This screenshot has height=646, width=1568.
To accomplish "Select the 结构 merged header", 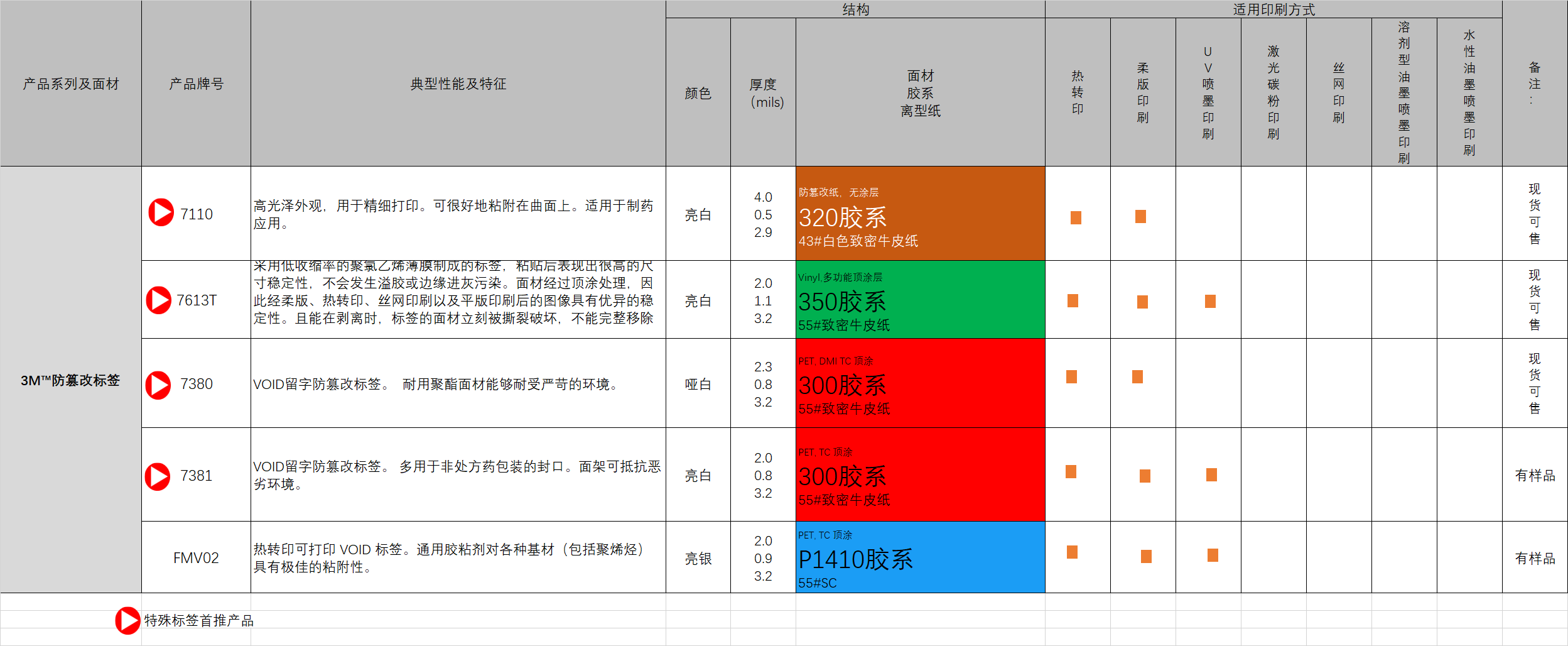I will click(x=855, y=9).
